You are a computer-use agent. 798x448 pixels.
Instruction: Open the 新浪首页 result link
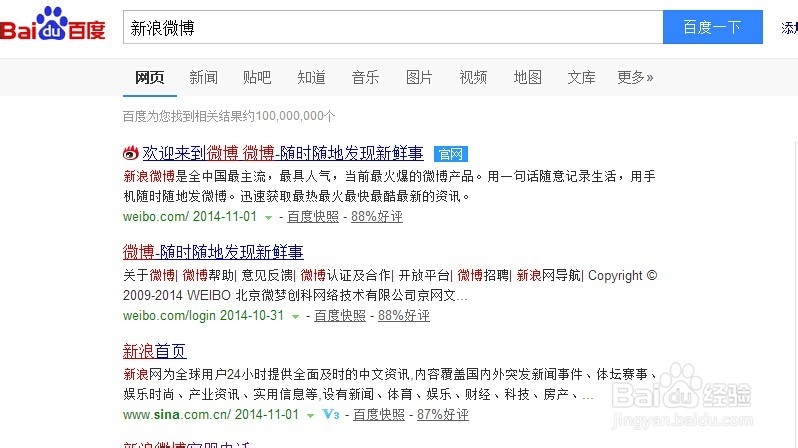(155, 351)
